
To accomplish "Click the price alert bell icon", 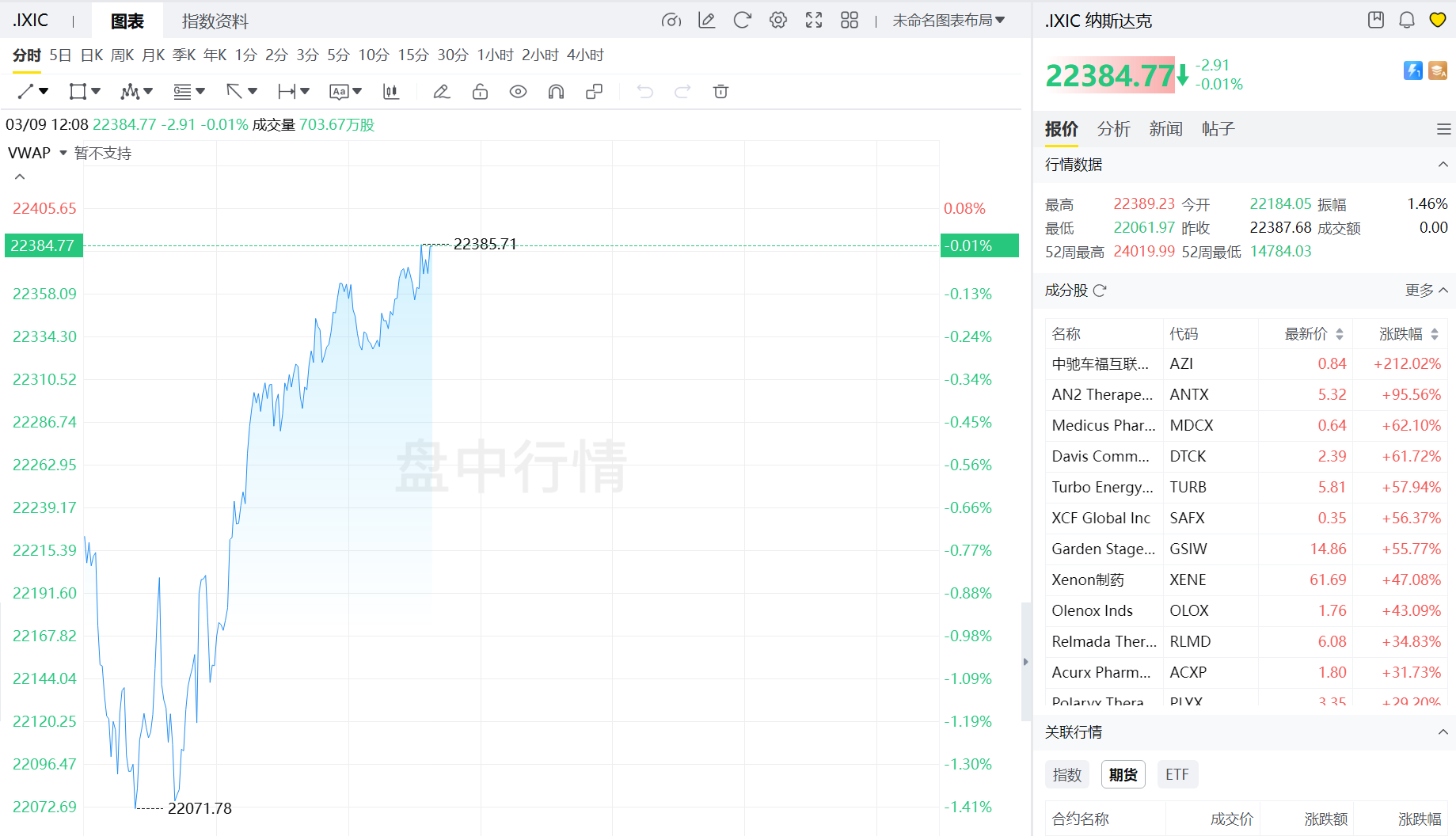I will [1407, 21].
